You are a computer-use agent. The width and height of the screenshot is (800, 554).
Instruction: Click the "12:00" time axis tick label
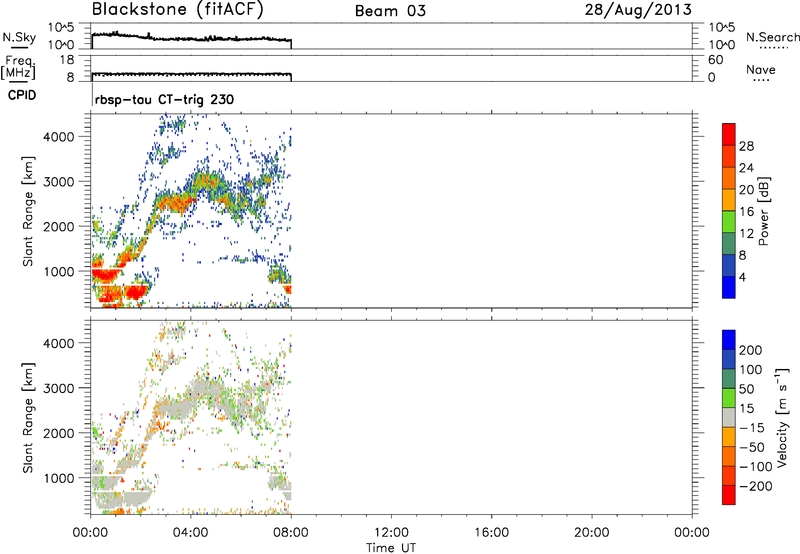tap(391, 533)
